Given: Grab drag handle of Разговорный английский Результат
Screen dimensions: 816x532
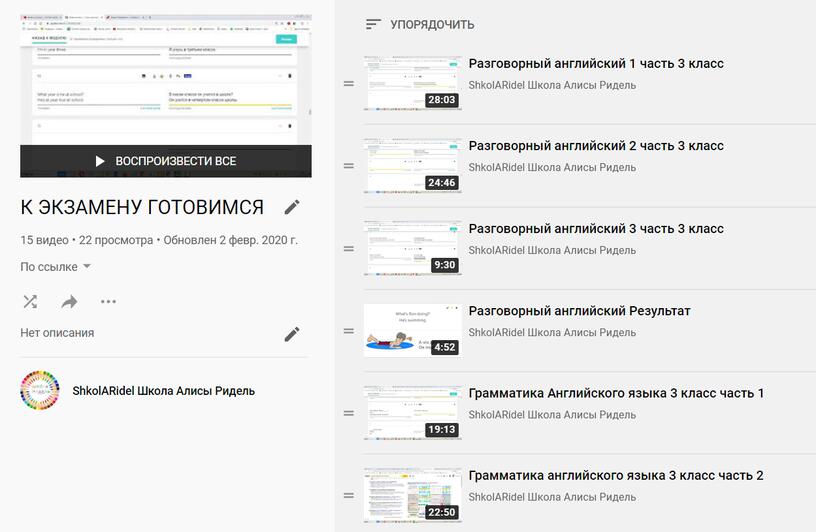Looking at the screenshot, I should coord(349,331).
